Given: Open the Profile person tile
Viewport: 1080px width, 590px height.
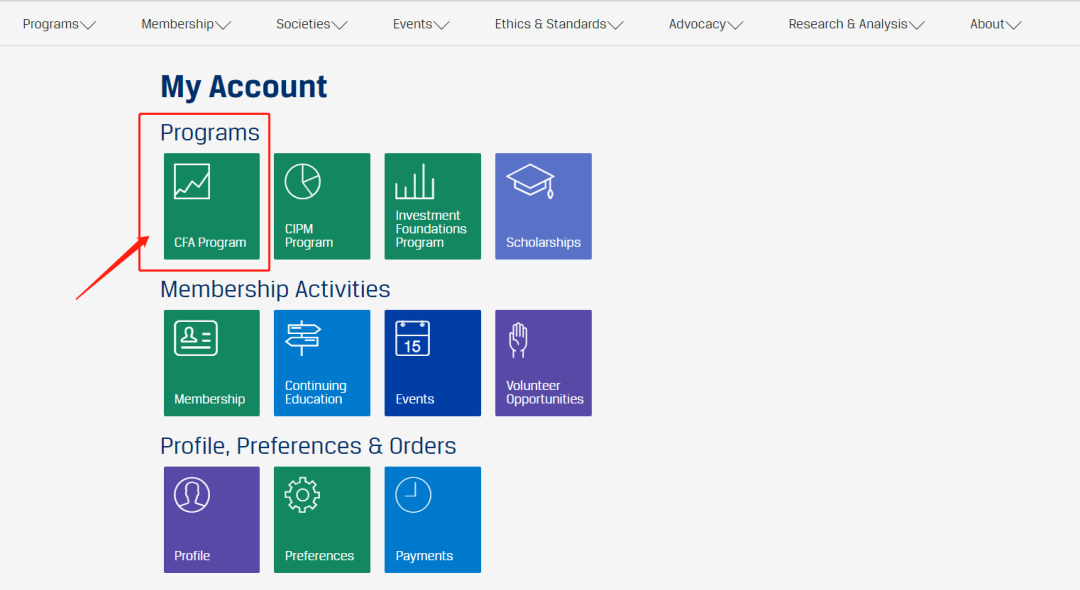Looking at the screenshot, I should tap(211, 519).
